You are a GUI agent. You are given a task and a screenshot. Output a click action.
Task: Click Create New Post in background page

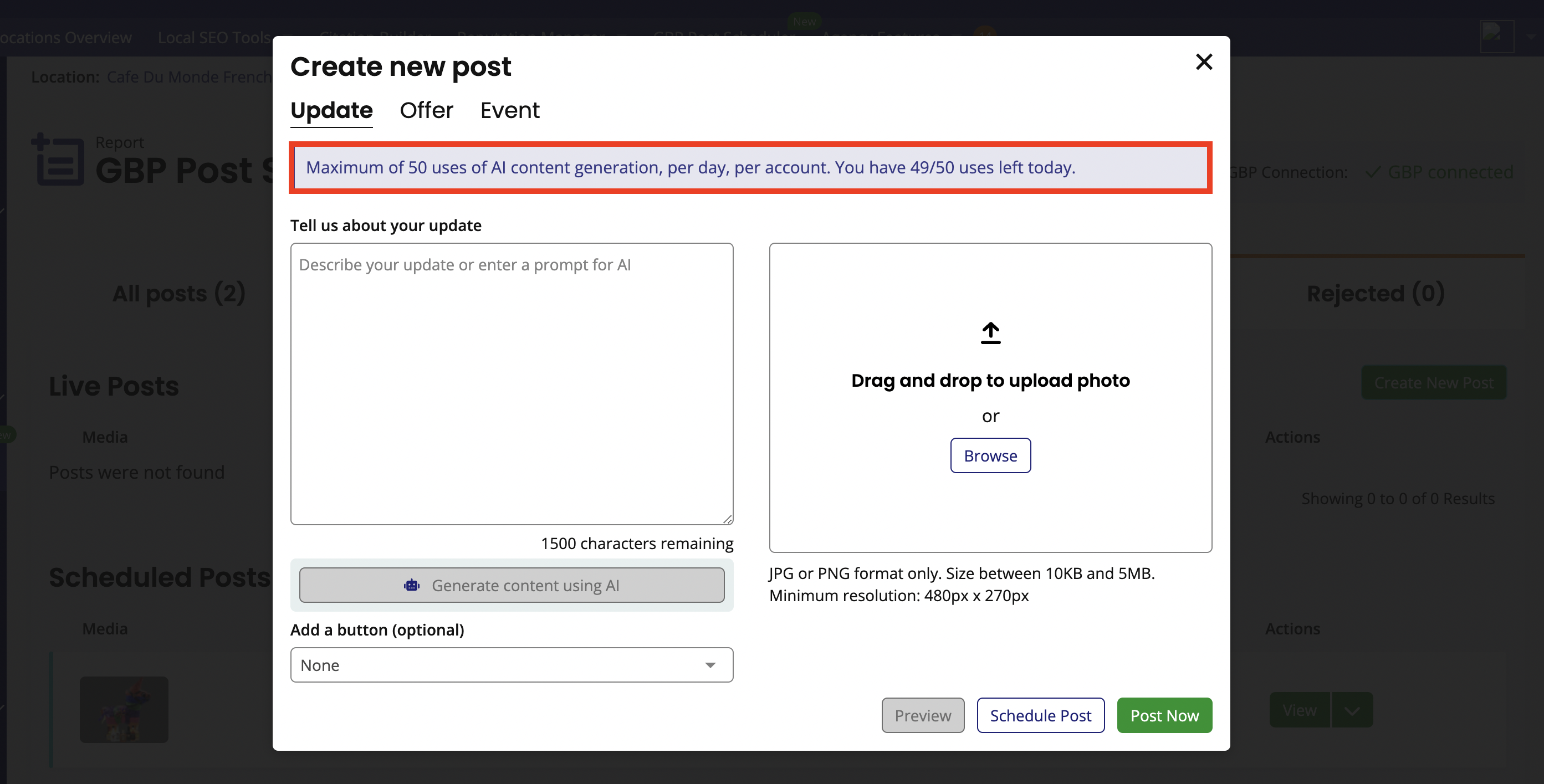coord(1434,382)
